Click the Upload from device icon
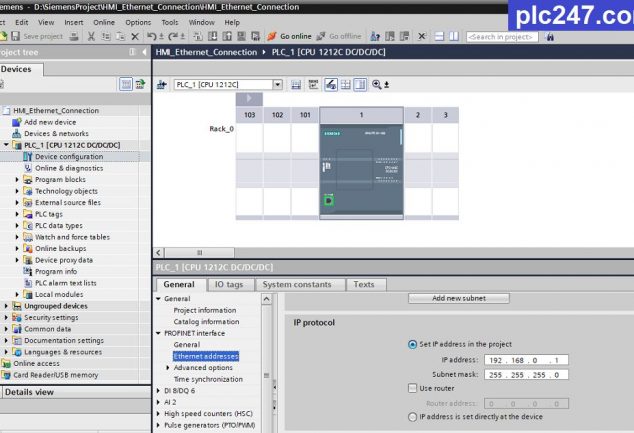Screen dimensions: 634x433 227,36
